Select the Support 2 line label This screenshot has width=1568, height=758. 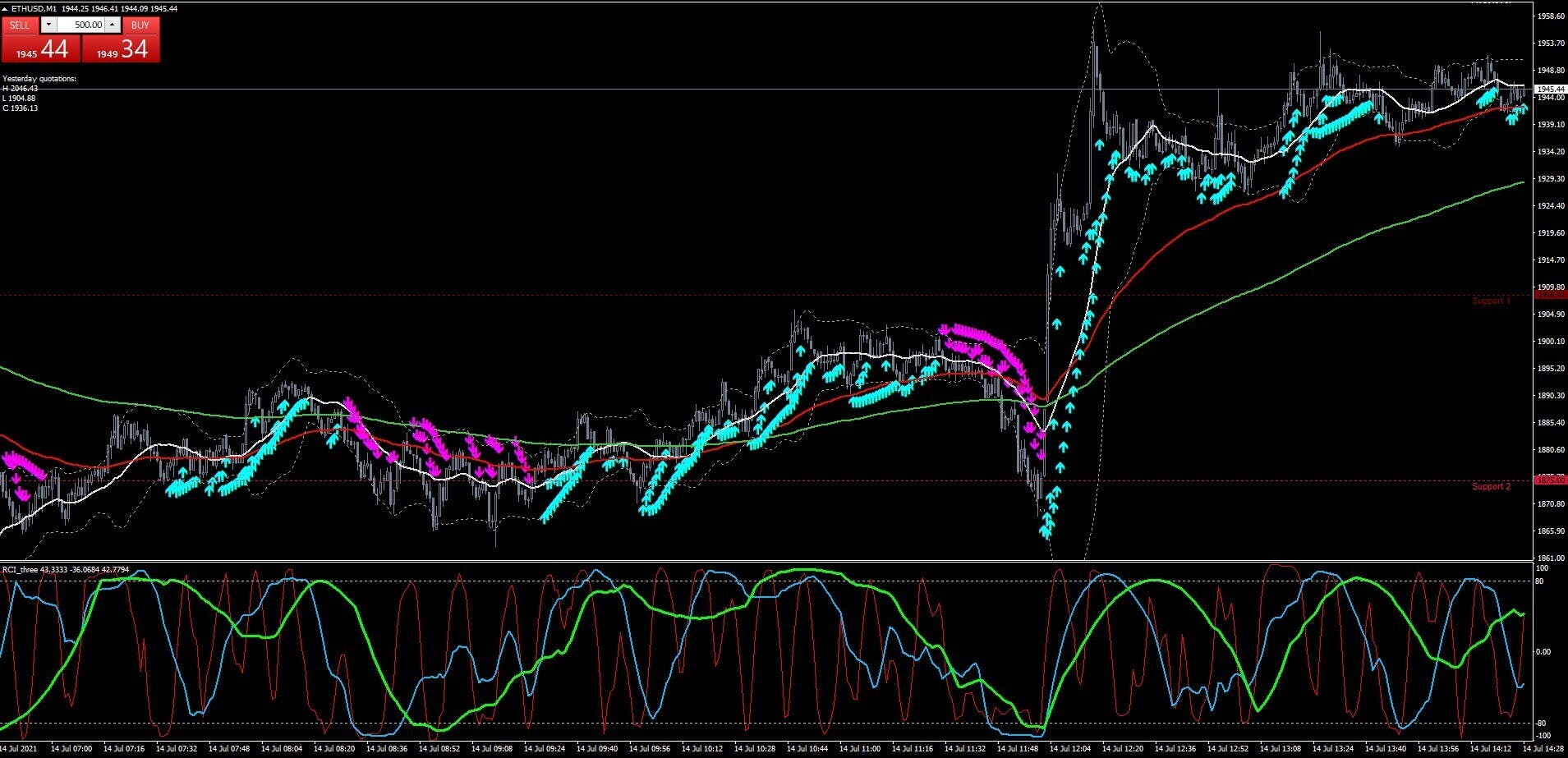click(x=1490, y=486)
